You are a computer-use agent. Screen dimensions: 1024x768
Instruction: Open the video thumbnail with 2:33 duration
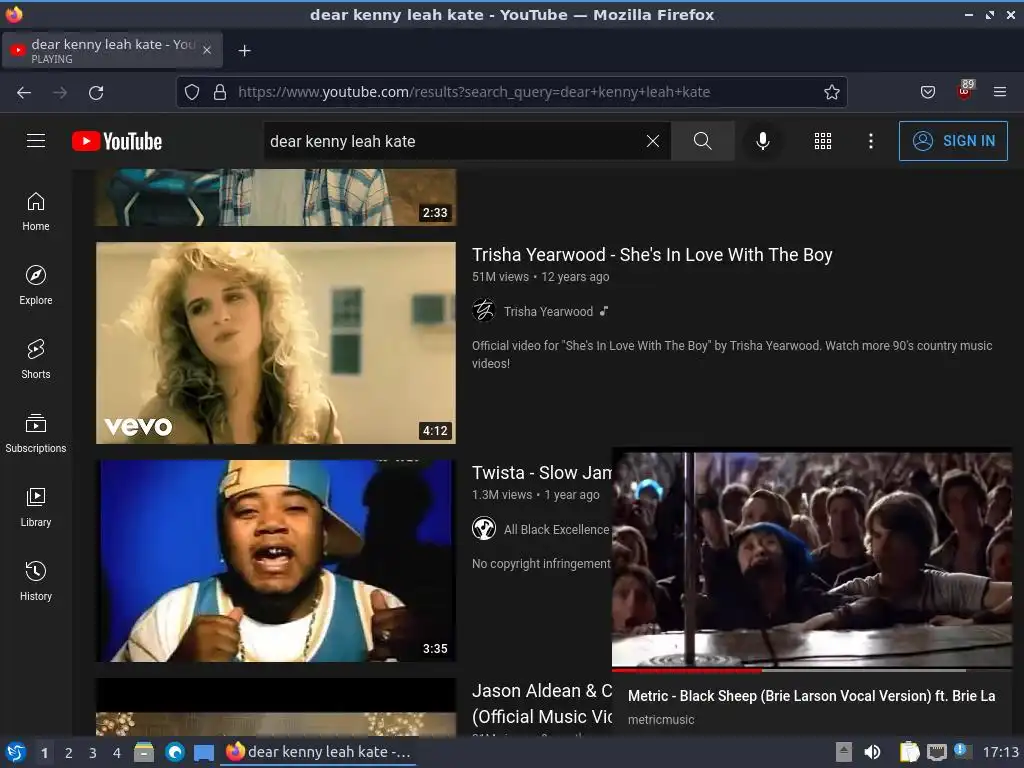(276, 197)
